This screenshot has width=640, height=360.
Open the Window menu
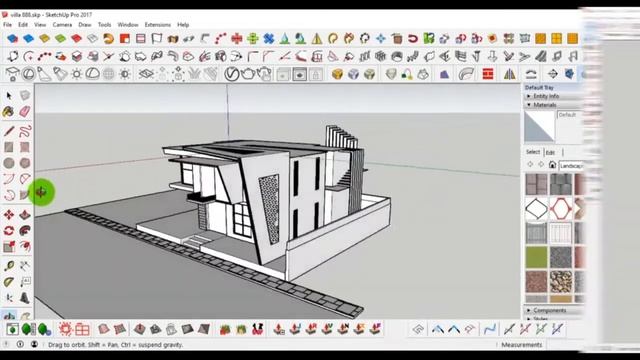pyautogui.click(x=128, y=25)
